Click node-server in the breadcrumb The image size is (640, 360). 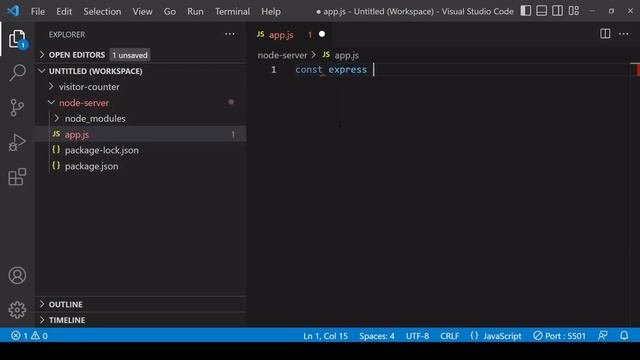(282, 55)
